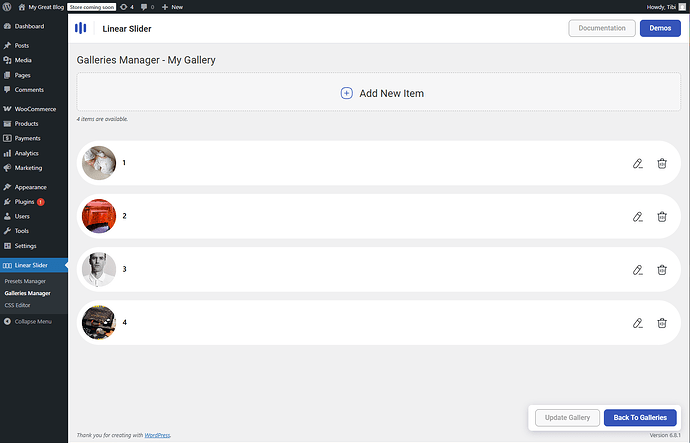This screenshot has width=690, height=443.
Task: Click the portrait thumbnail of item 3
Action: click(99, 269)
